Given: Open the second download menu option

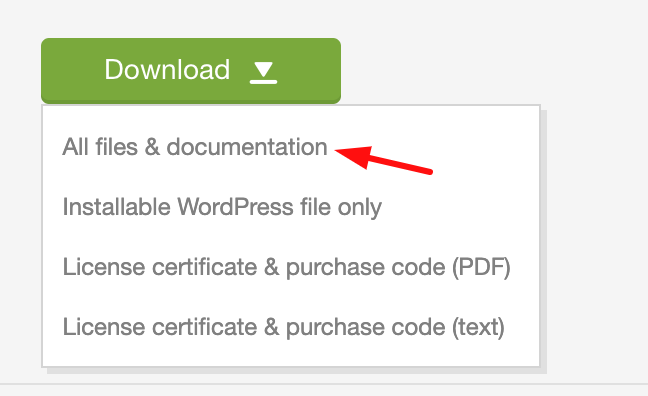Looking at the screenshot, I should point(222,207).
